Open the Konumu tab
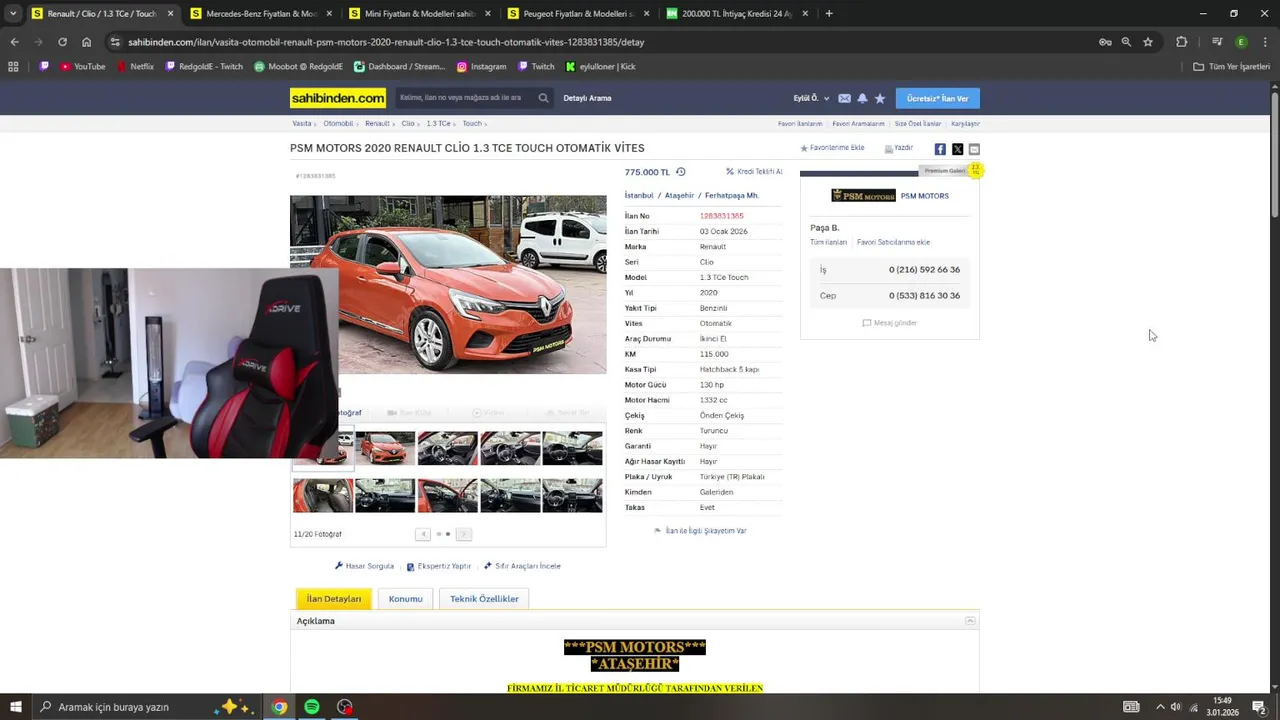1280x720 pixels. [x=405, y=599]
